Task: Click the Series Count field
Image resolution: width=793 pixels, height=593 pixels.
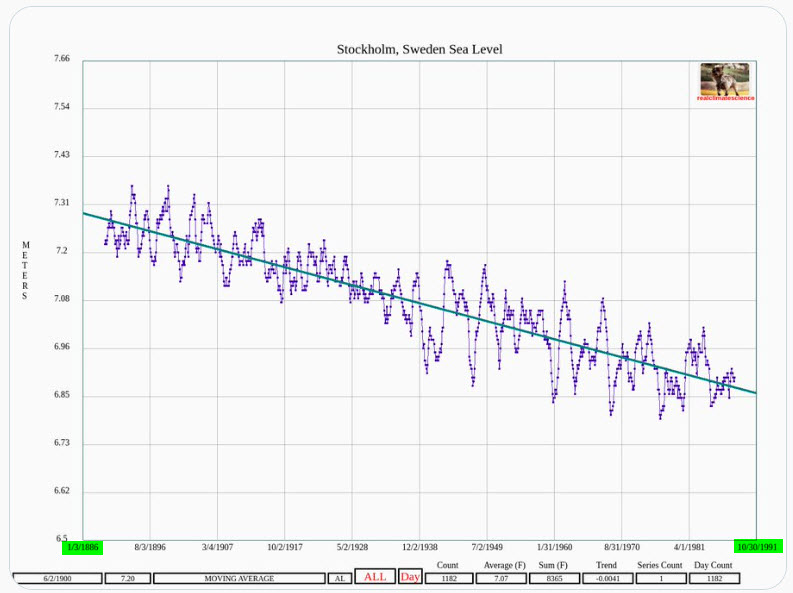Action: [660, 578]
